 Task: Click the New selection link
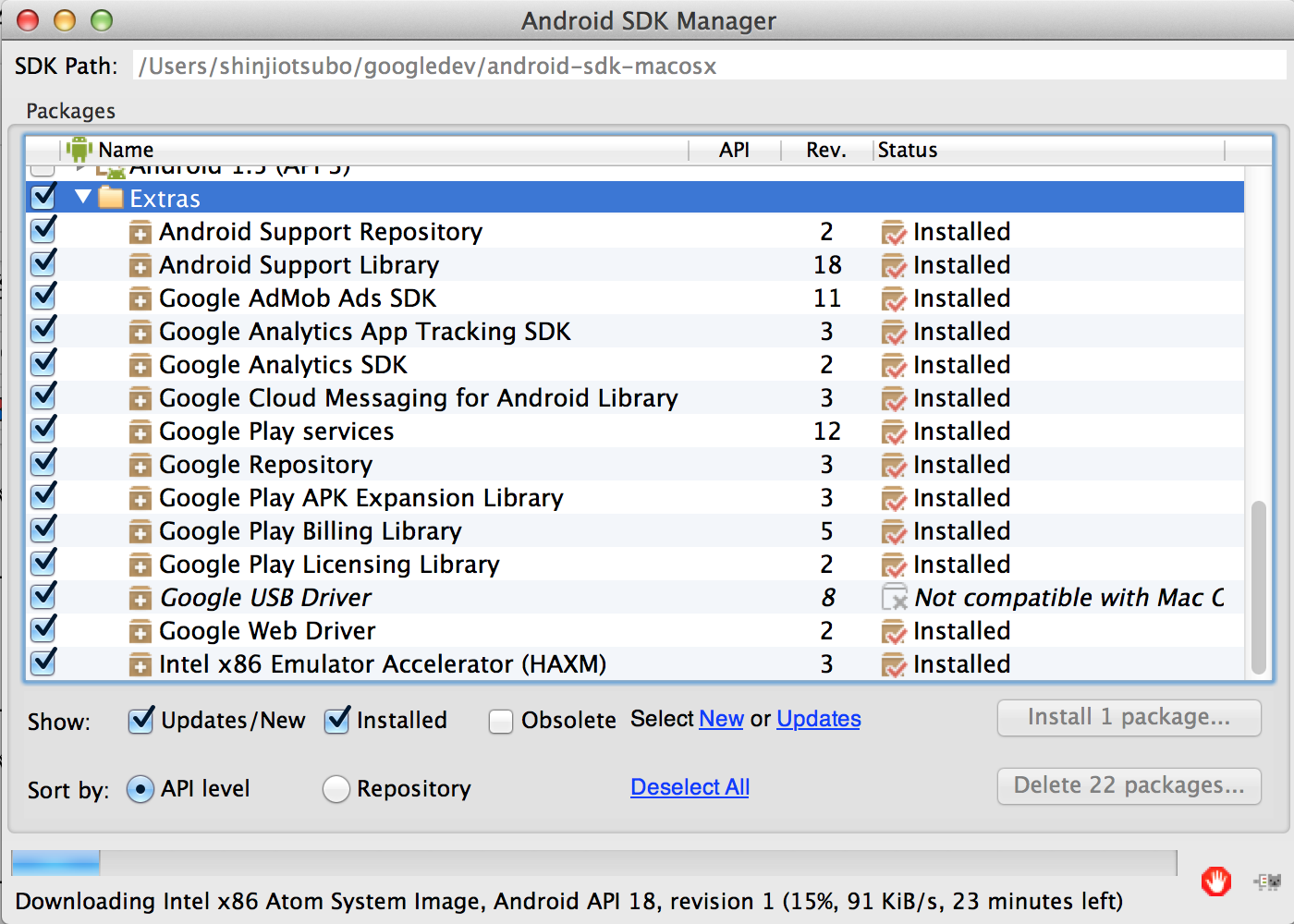pyautogui.click(x=721, y=719)
